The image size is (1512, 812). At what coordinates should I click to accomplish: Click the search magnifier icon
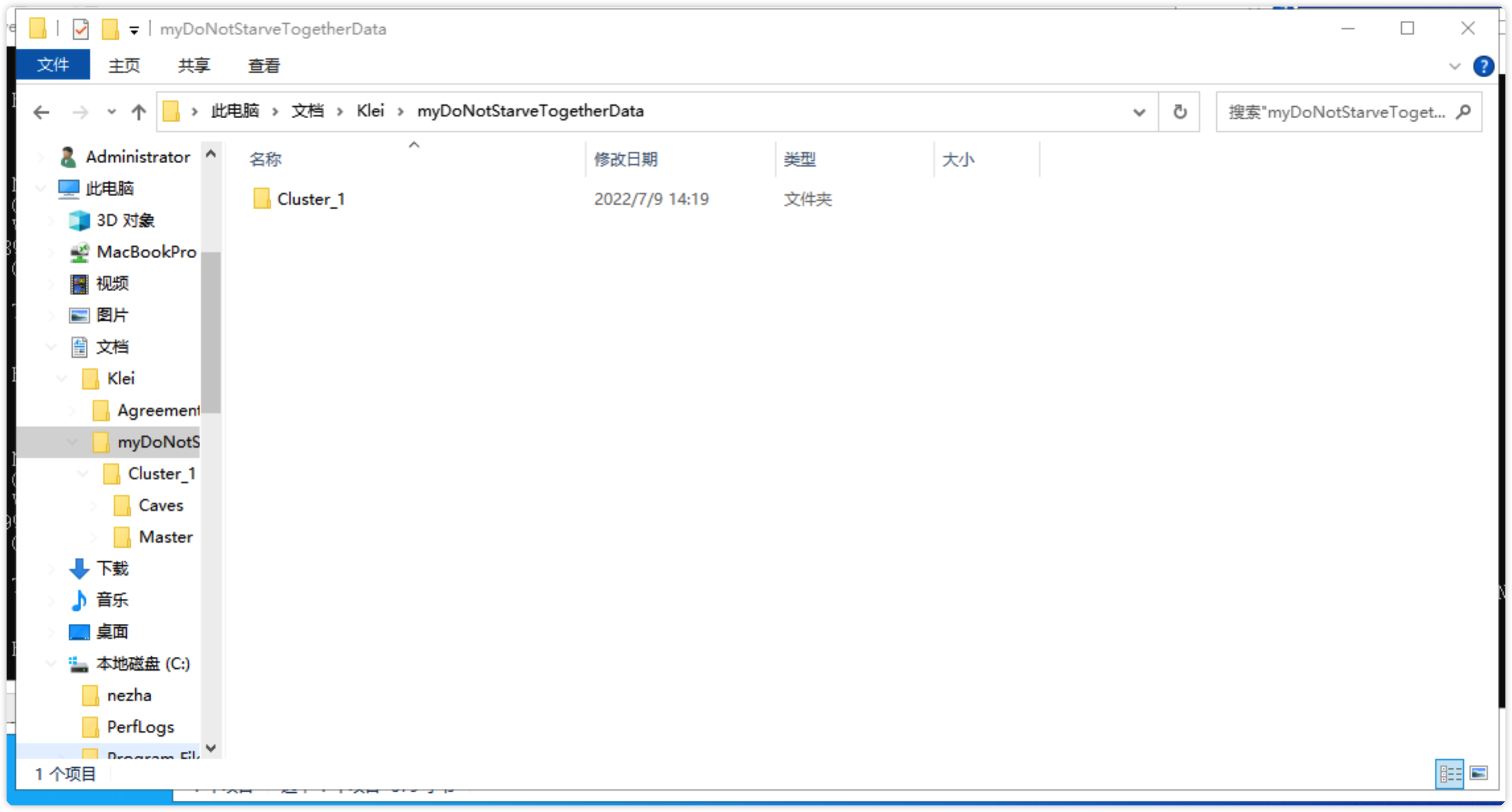click(x=1463, y=112)
